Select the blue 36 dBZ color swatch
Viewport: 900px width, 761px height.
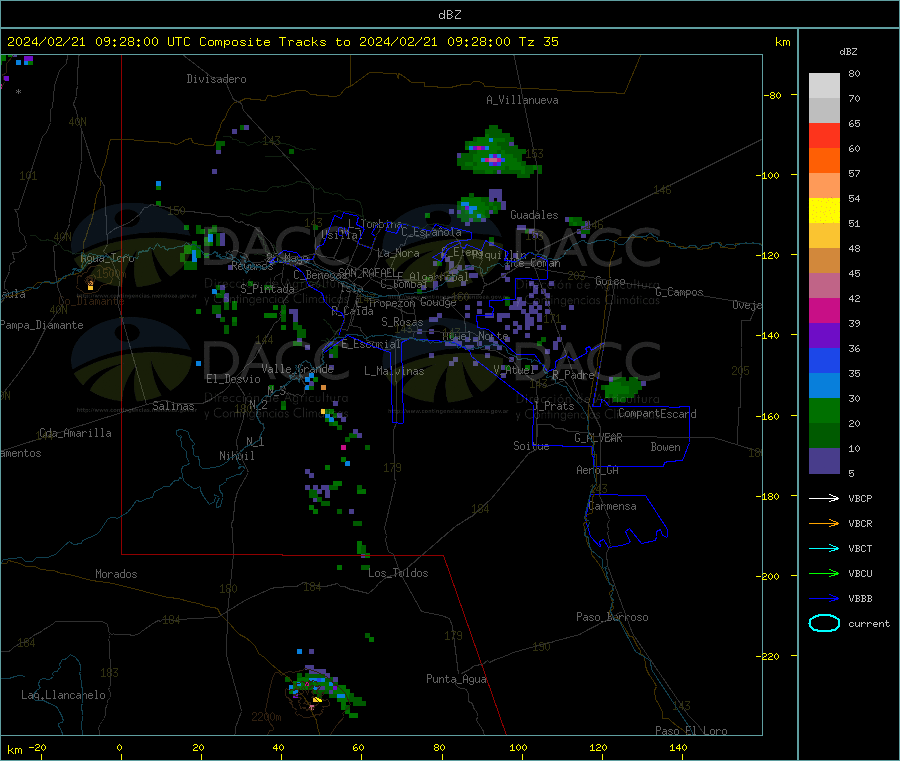824,360
